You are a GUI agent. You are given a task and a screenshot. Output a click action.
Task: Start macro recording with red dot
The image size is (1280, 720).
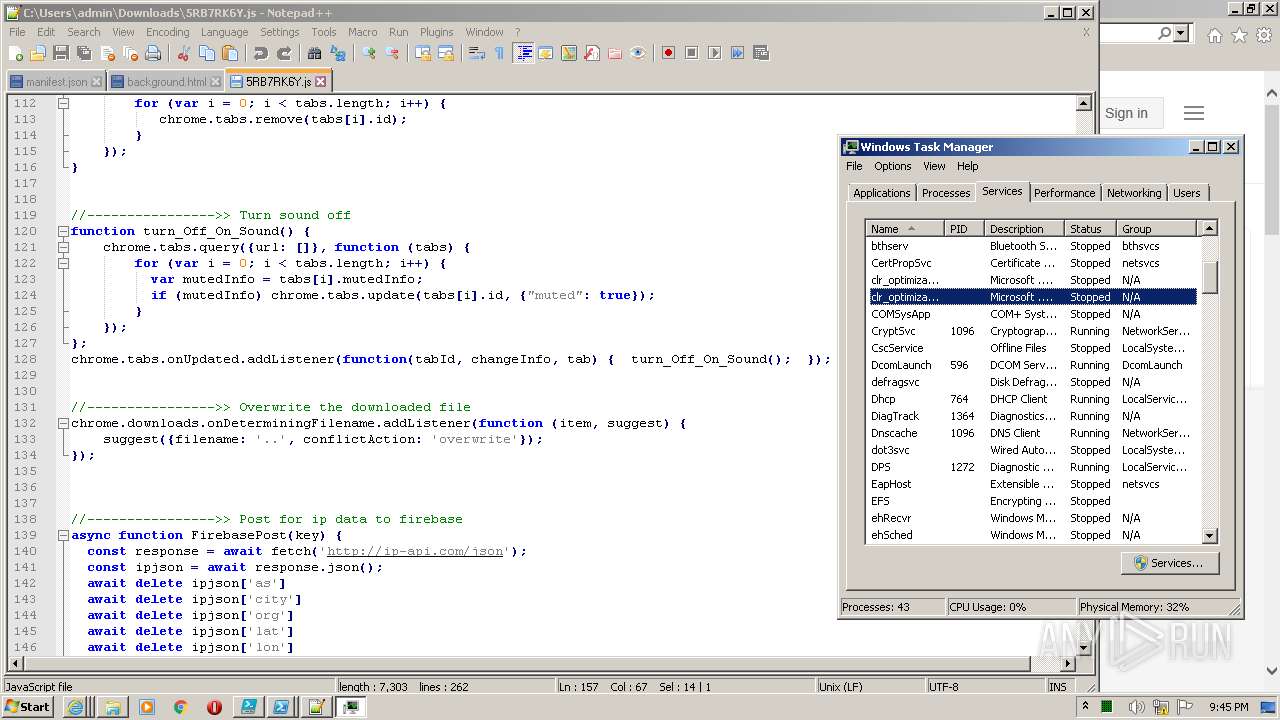pyautogui.click(x=669, y=53)
